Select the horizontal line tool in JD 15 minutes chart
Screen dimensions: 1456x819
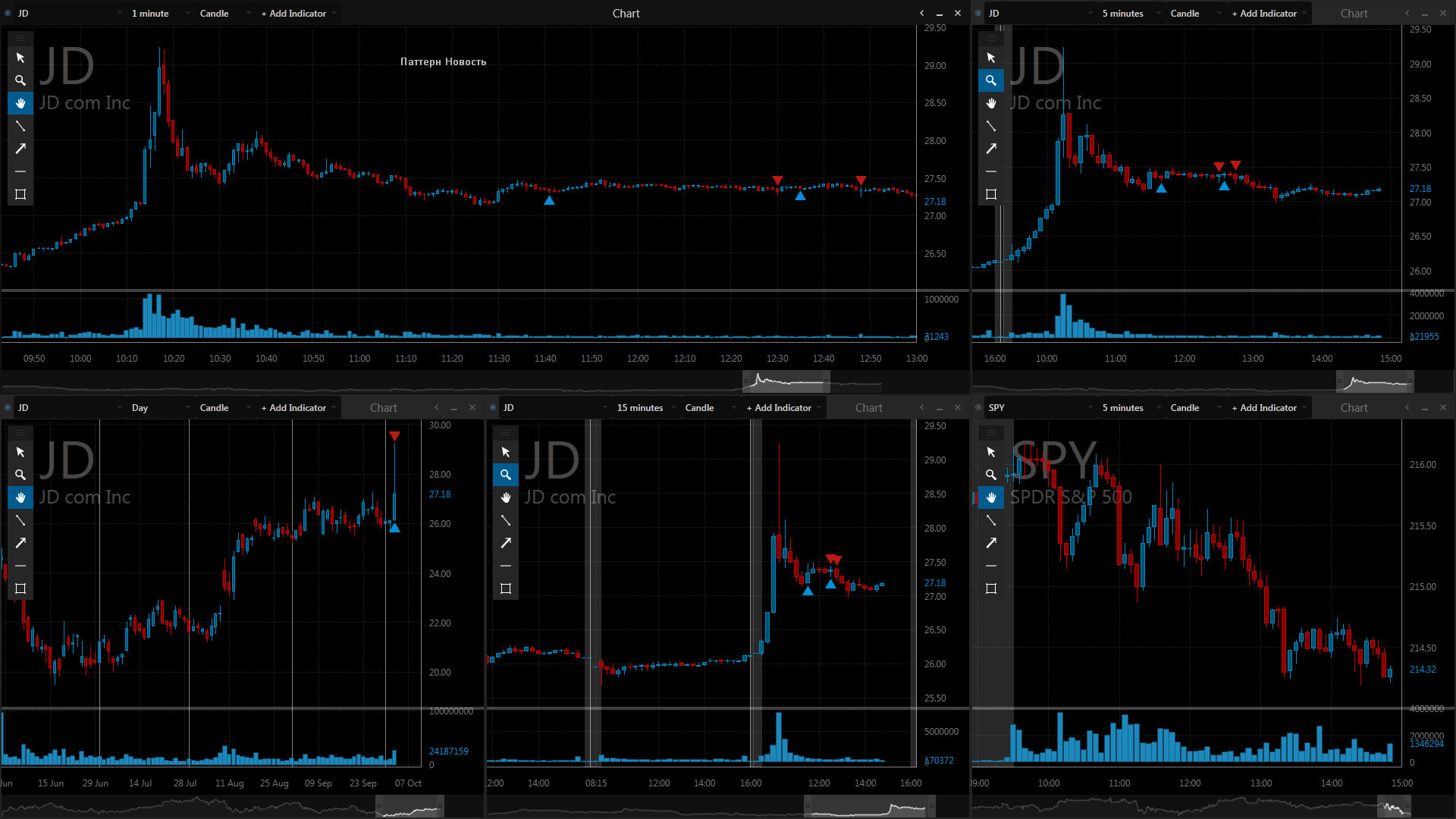[x=506, y=566]
